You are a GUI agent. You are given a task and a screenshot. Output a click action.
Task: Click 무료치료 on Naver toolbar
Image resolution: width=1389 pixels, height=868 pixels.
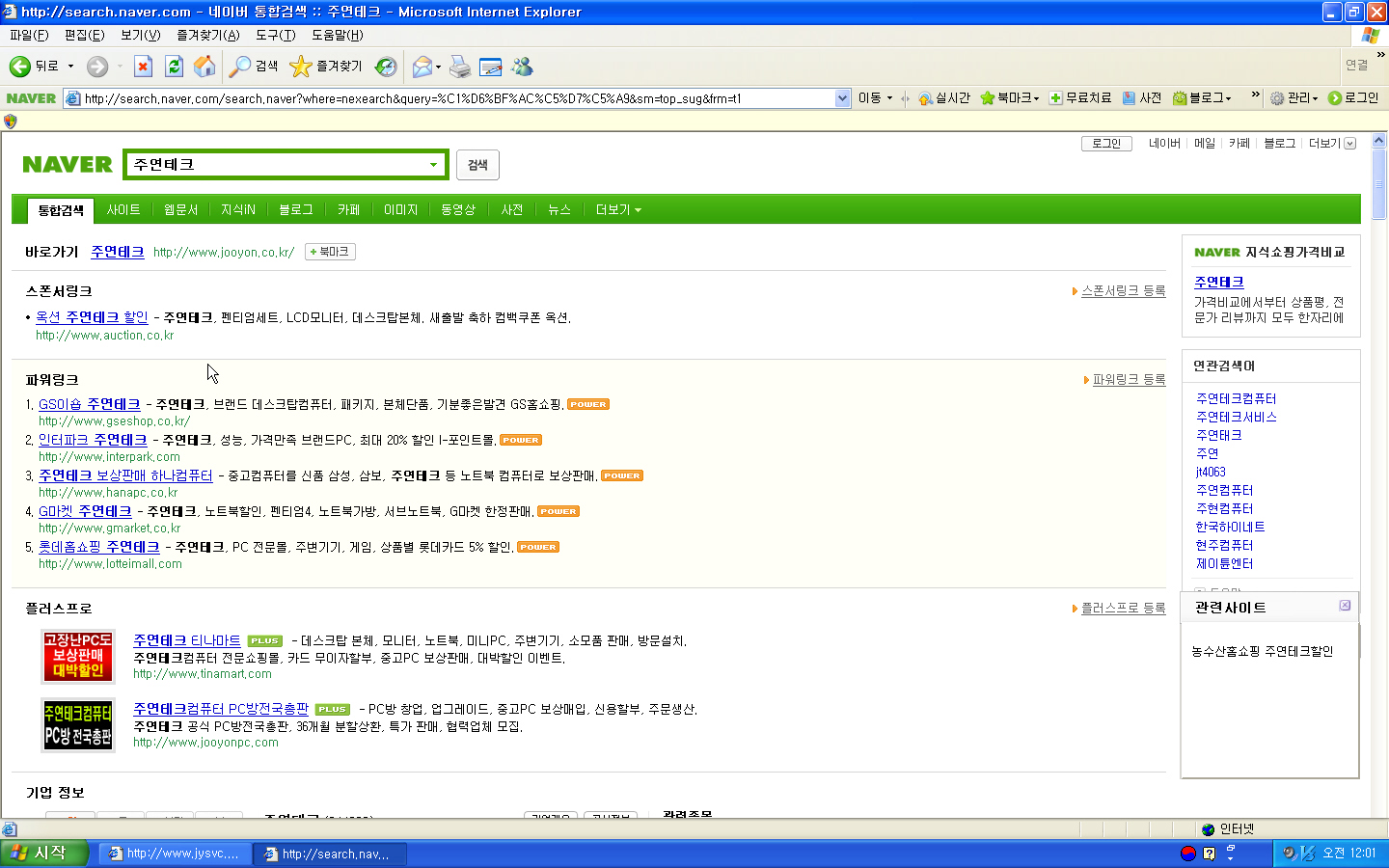[1080, 98]
